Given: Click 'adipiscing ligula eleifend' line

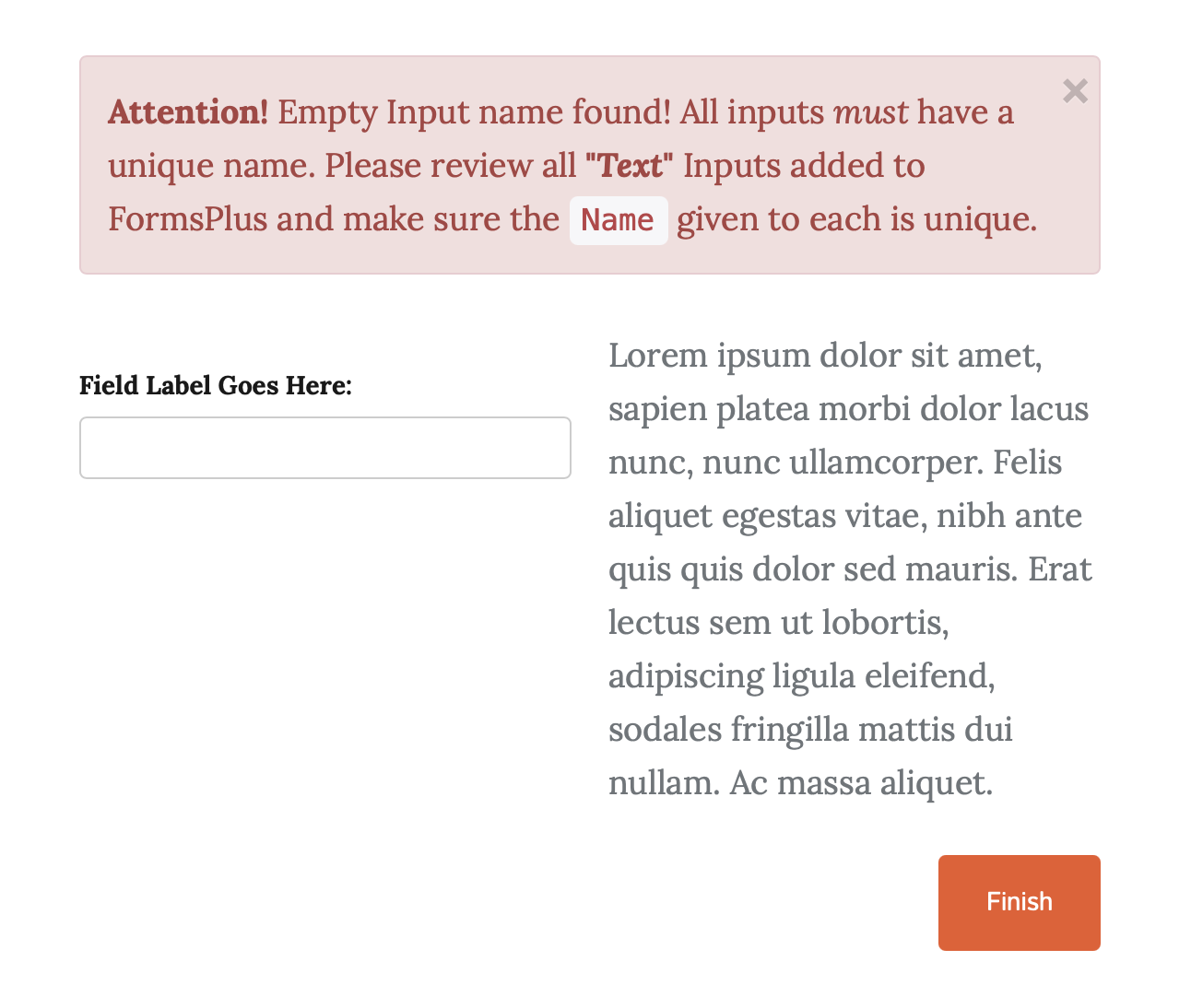Looking at the screenshot, I should 802,675.
